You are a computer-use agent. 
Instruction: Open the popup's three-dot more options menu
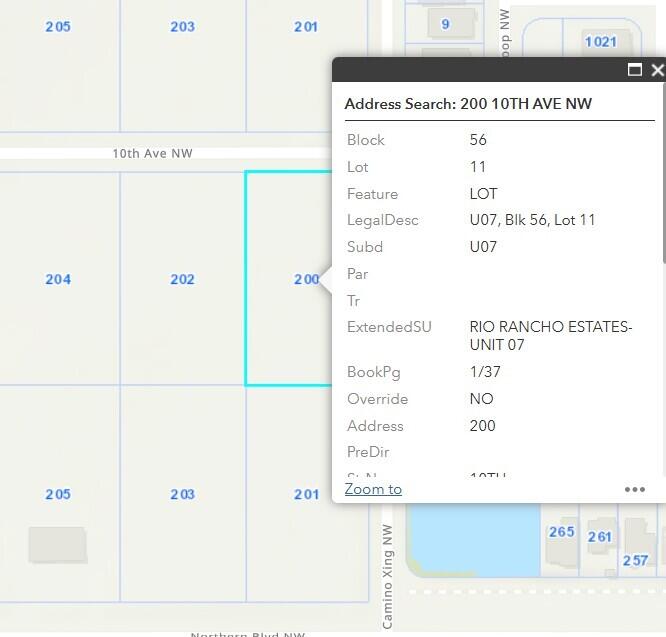click(635, 489)
